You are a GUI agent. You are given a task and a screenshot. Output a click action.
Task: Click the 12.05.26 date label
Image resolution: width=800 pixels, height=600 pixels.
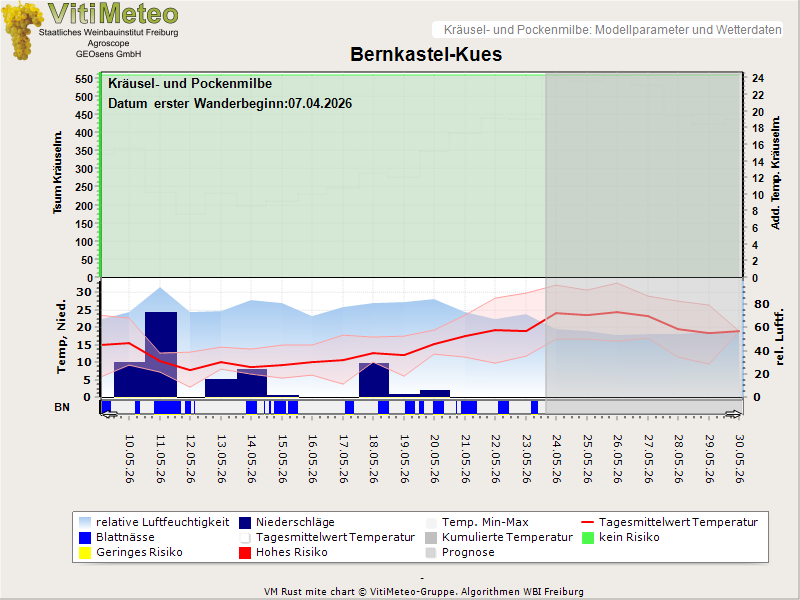pos(191,459)
